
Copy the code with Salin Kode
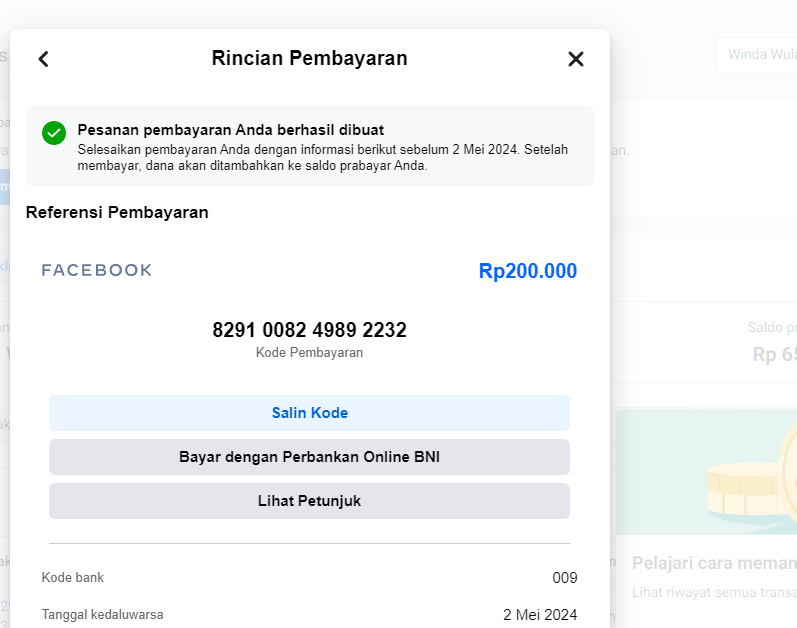309,413
